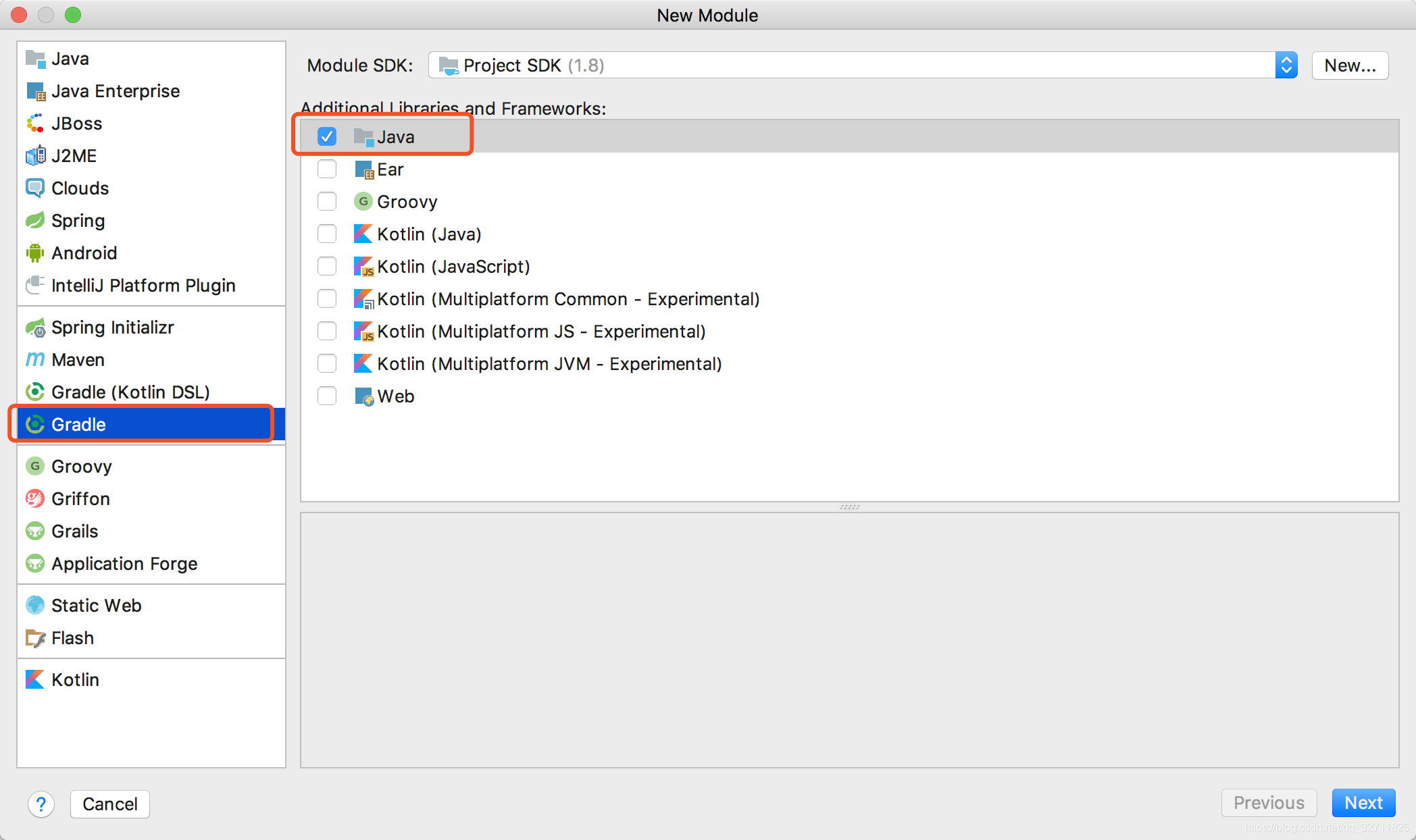Screen dimensions: 1416x840
Task: Click the Gradle (Kotlin DSL) label
Action: point(130,392)
